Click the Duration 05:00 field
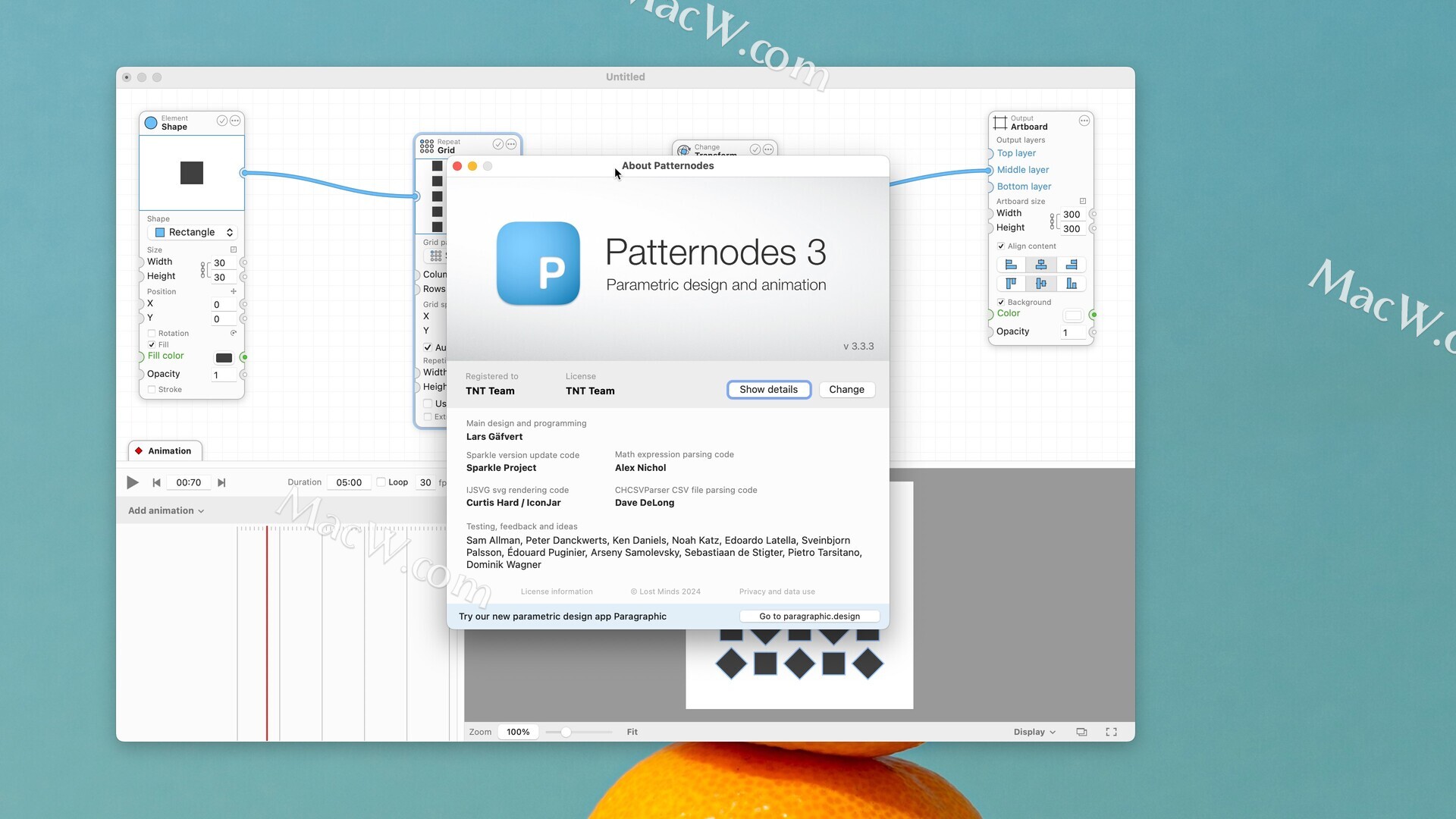The width and height of the screenshot is (1456, 819). tap(349, 482)
